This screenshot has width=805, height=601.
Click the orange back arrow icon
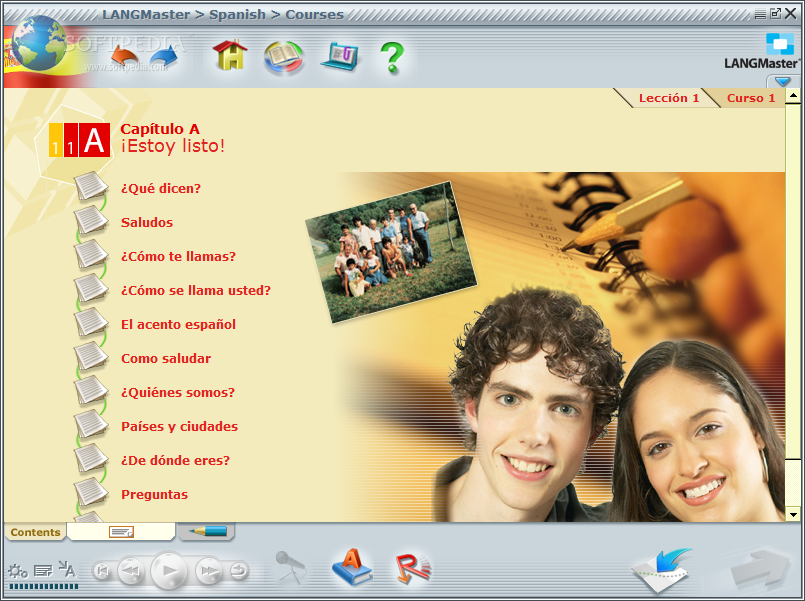point(125,56)
